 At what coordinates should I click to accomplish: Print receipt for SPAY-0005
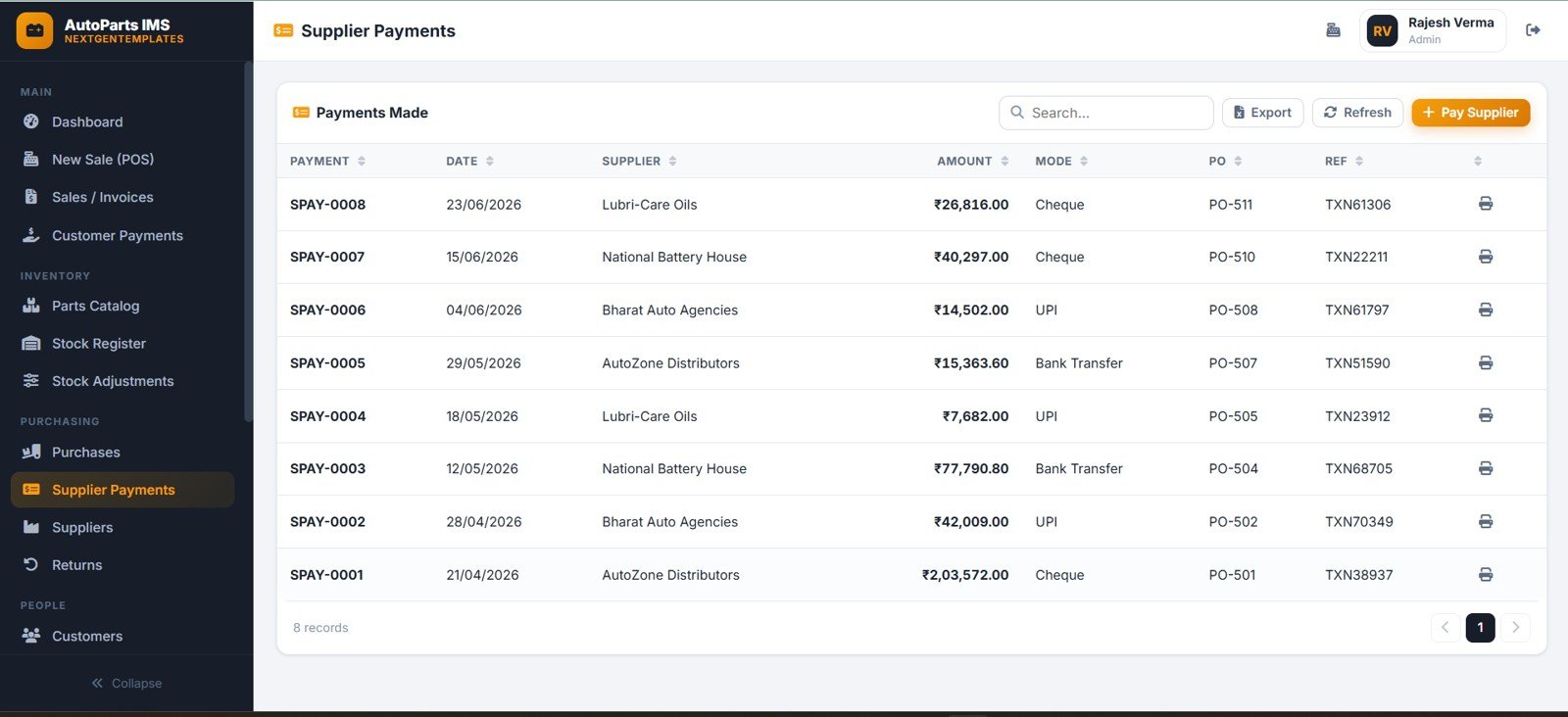click(x=1486, y=362)
